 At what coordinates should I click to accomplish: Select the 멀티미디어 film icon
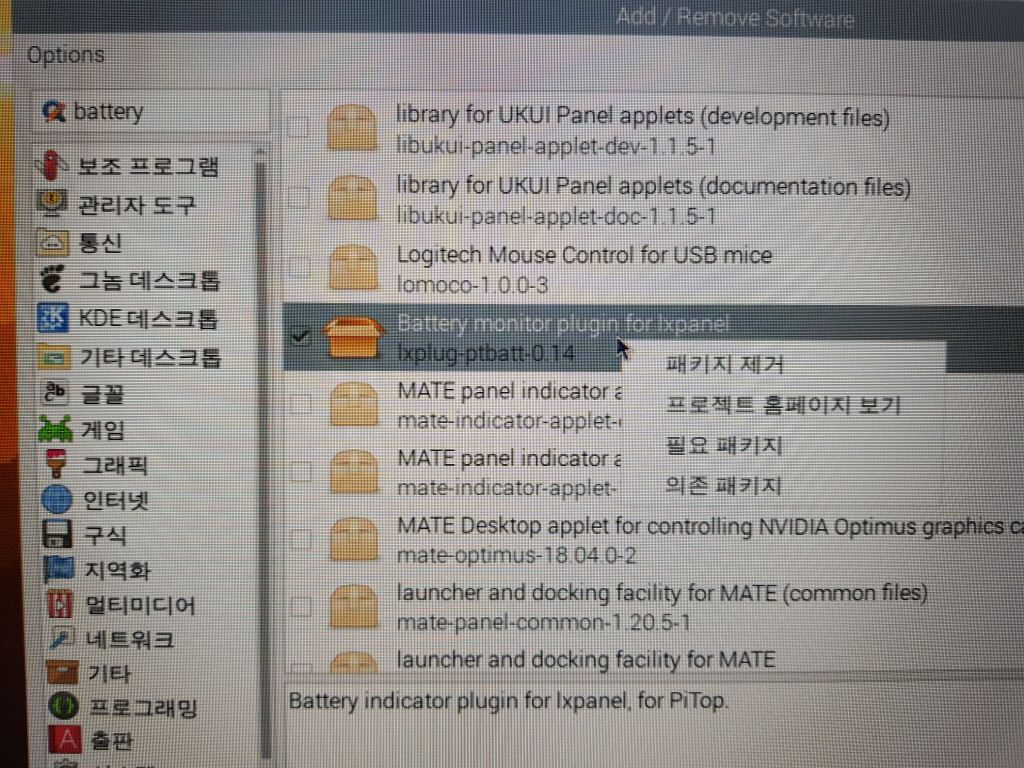[x=60, y=604]
